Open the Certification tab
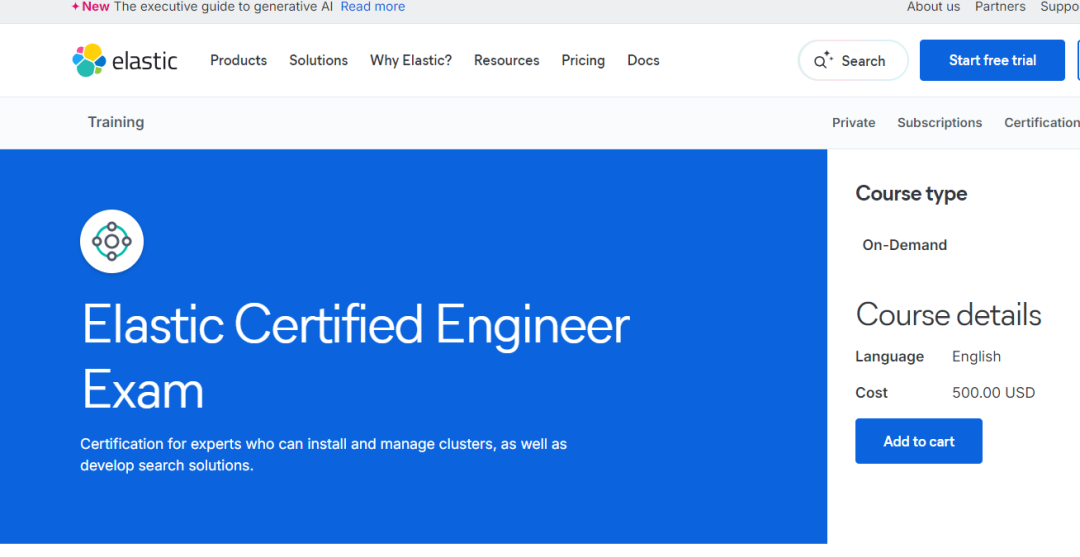The image size is (1080, 557). [1042, 123]
